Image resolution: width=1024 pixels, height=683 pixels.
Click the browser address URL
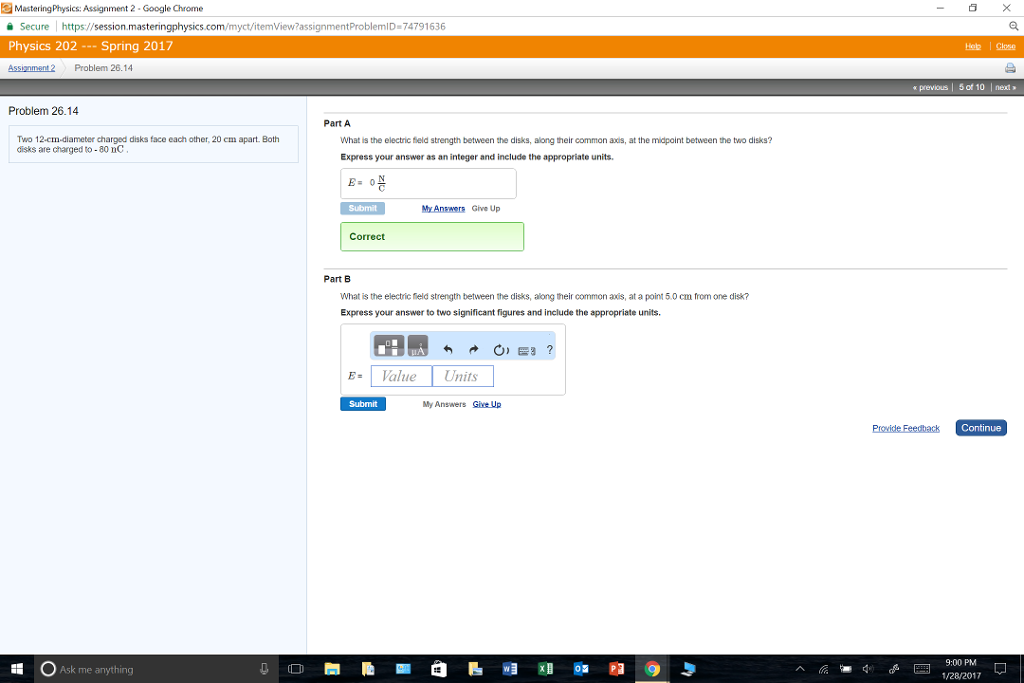pos(253,27)
